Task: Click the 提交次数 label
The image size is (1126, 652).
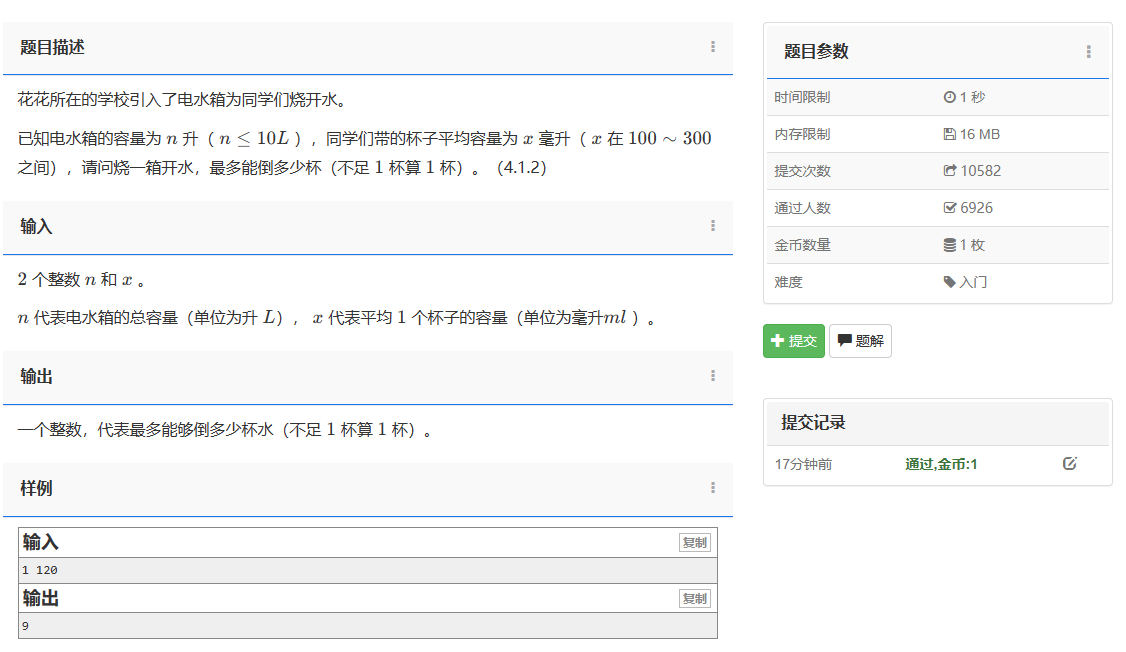Action: [x=802, y=171]
